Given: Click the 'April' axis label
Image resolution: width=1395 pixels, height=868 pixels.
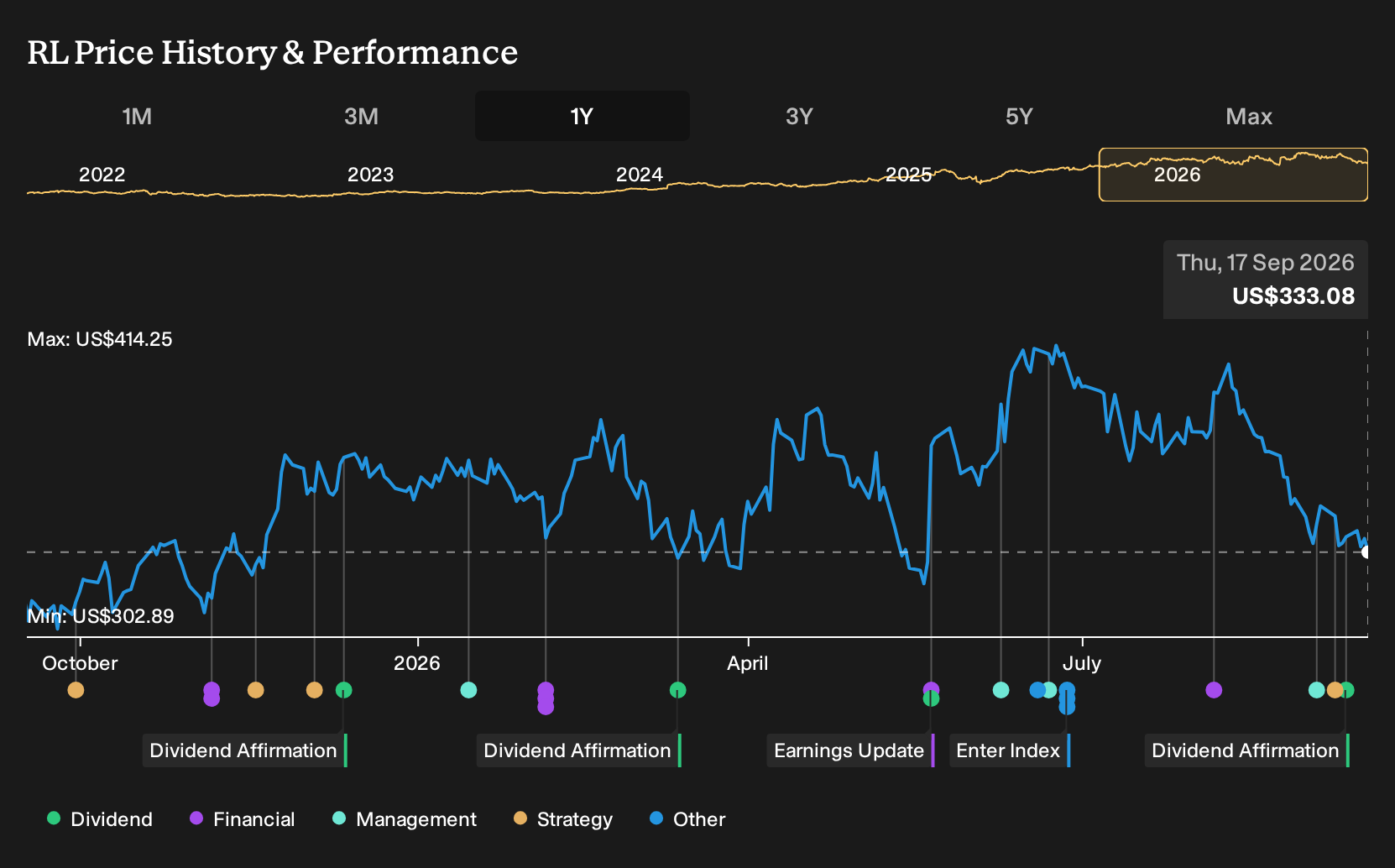Looking at the screenshot, I should (x=748, y=663).
